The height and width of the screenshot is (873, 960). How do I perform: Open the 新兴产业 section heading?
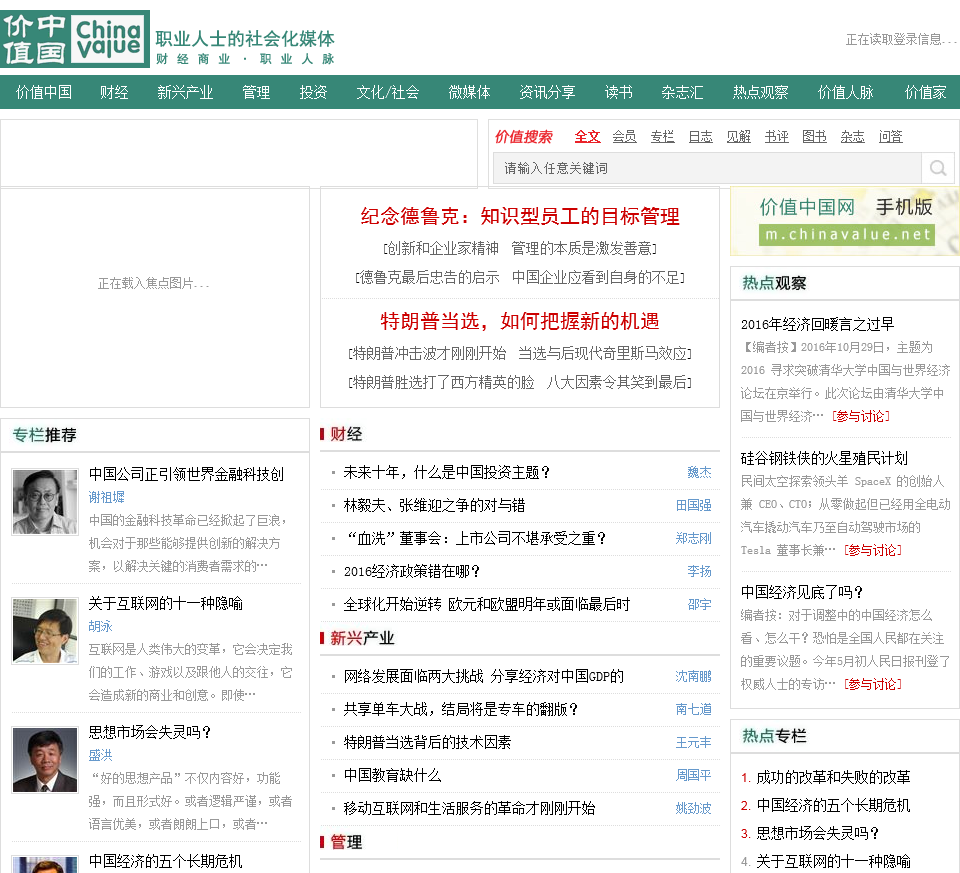362,638
